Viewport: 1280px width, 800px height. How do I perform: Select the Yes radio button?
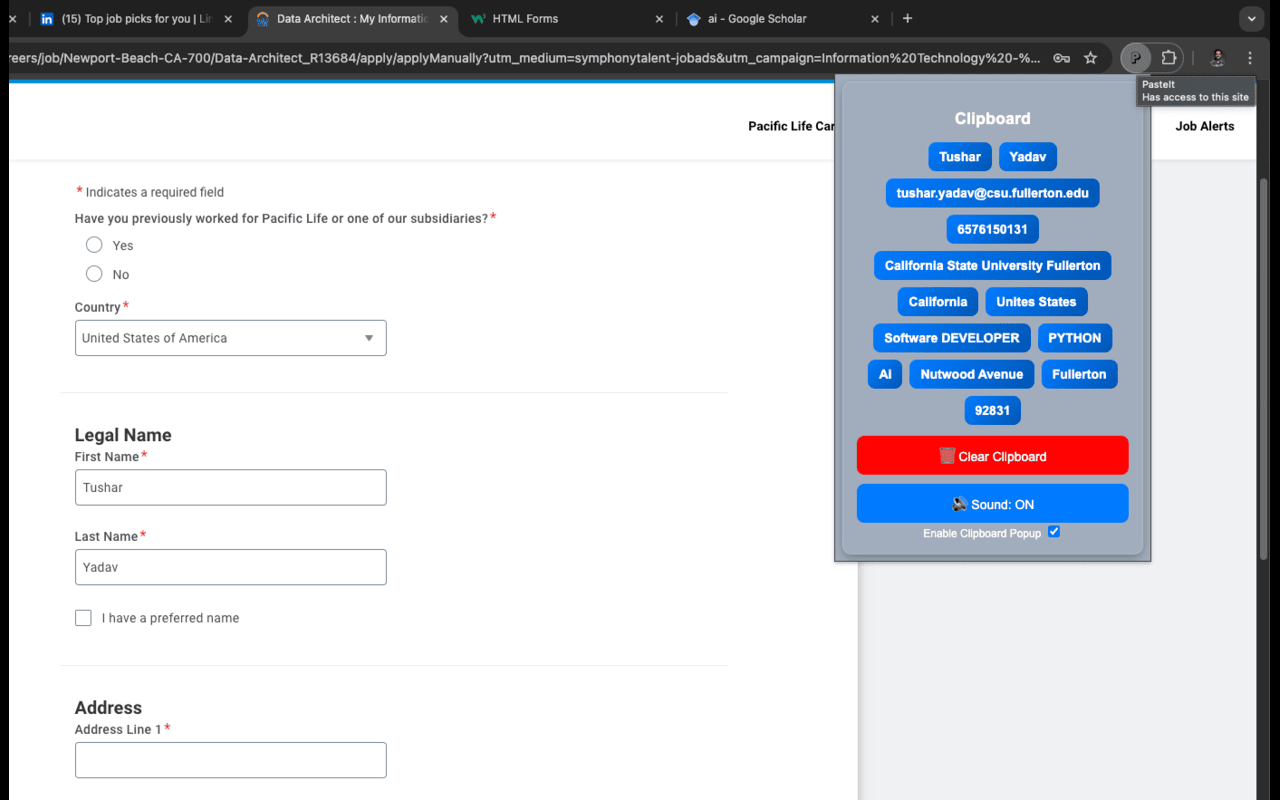[94, 245]
